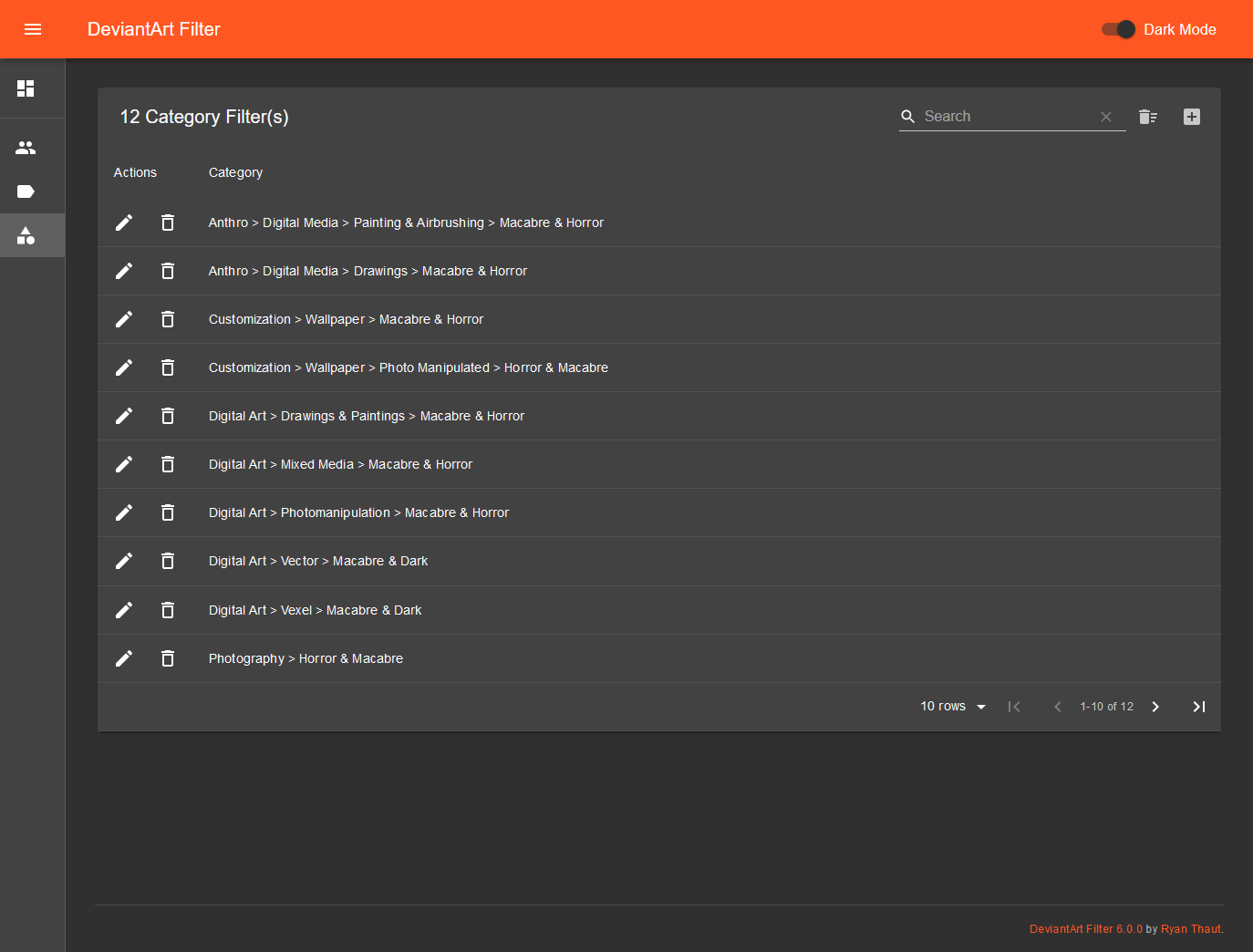Go to the previous page
This screenshot has height=952, width=1253.
pos(1058,707)
